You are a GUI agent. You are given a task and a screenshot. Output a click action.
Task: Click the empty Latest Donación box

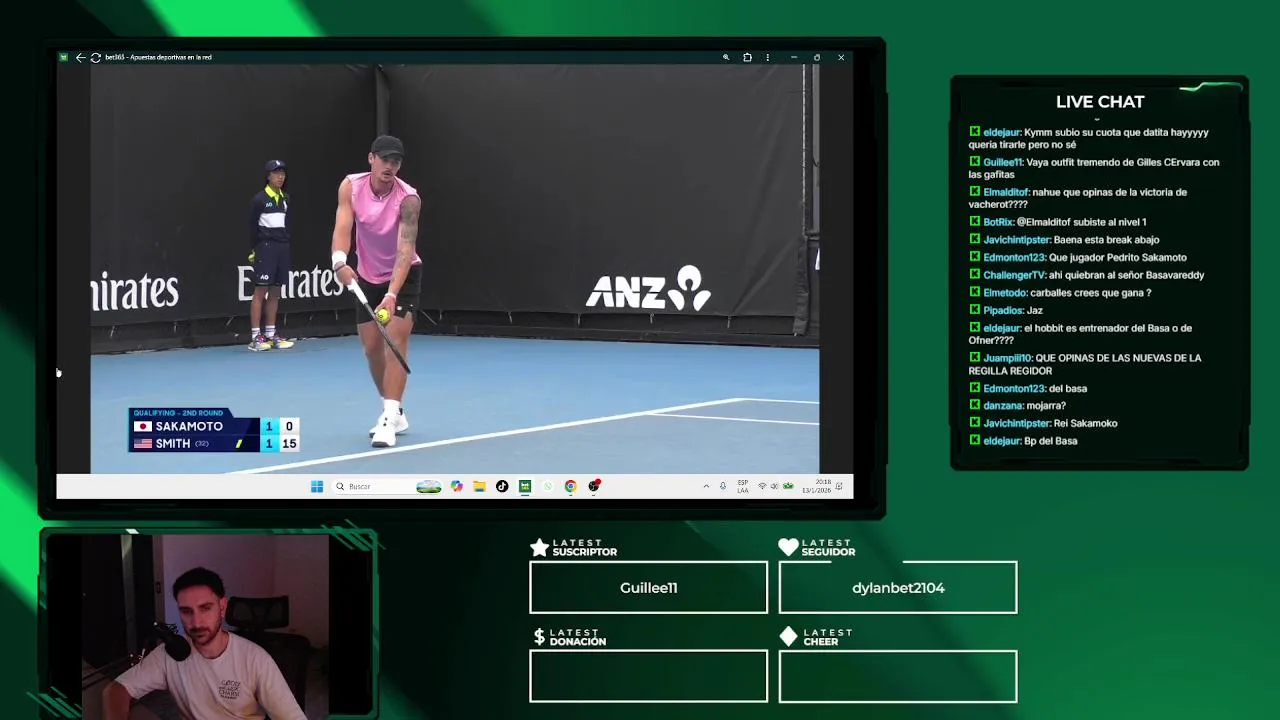click(x=648, y=676)
